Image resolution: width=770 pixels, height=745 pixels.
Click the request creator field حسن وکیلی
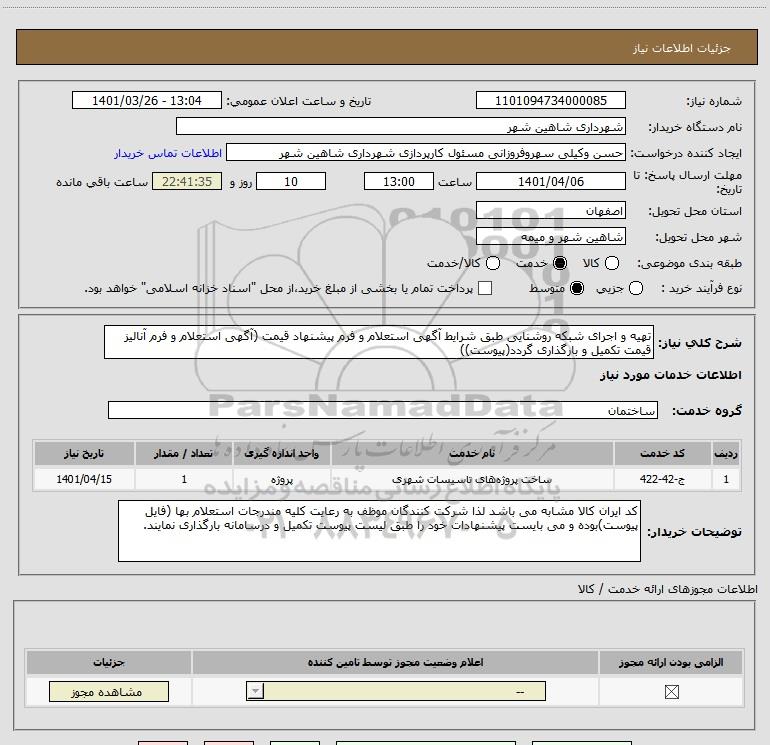[x=426, y=153]
